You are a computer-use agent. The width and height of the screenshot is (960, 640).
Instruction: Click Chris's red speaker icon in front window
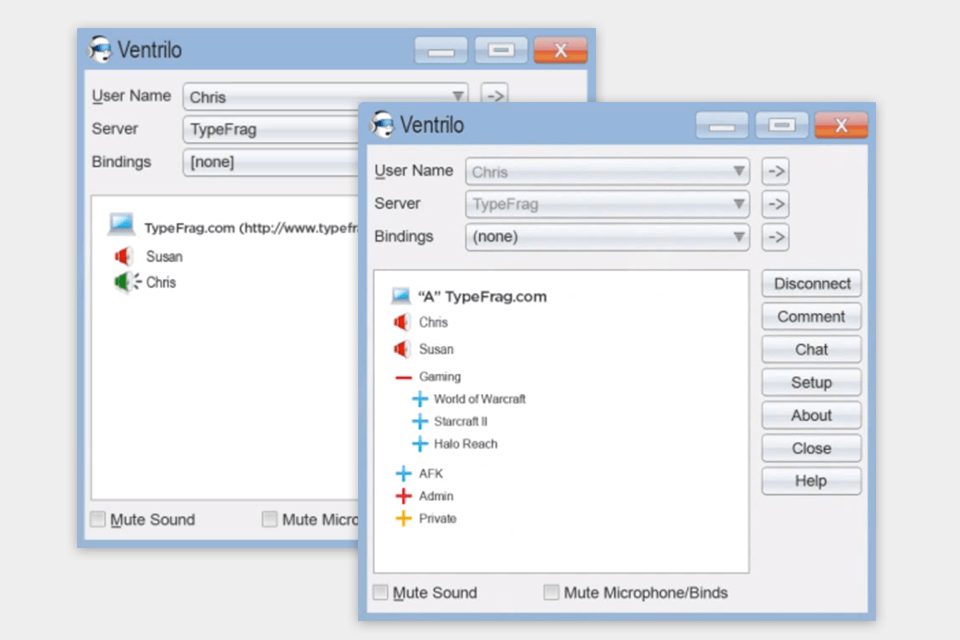(x=402, y=322)
